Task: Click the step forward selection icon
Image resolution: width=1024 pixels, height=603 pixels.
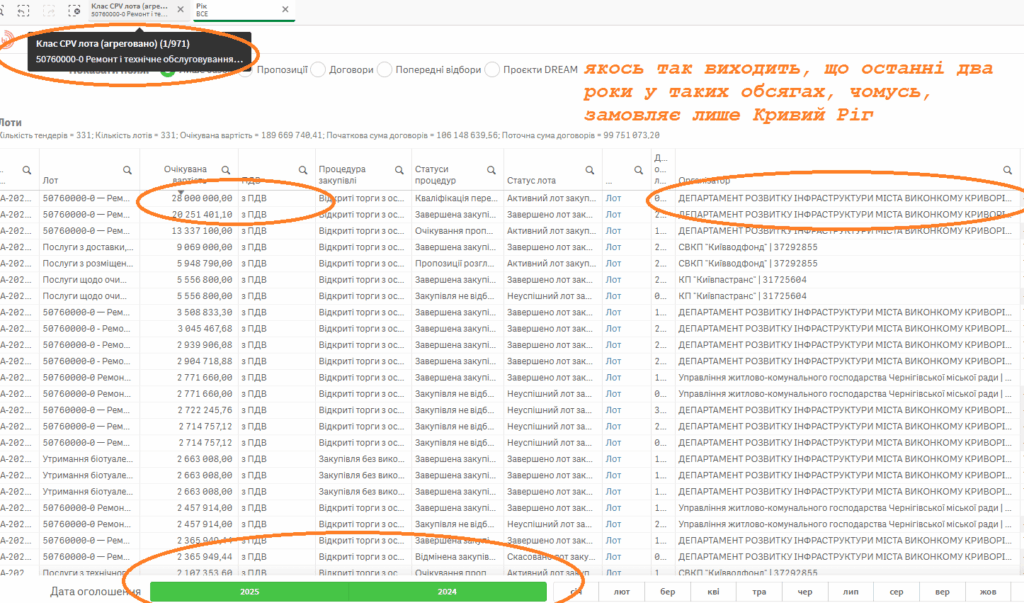Action: [x=47, y=10]
